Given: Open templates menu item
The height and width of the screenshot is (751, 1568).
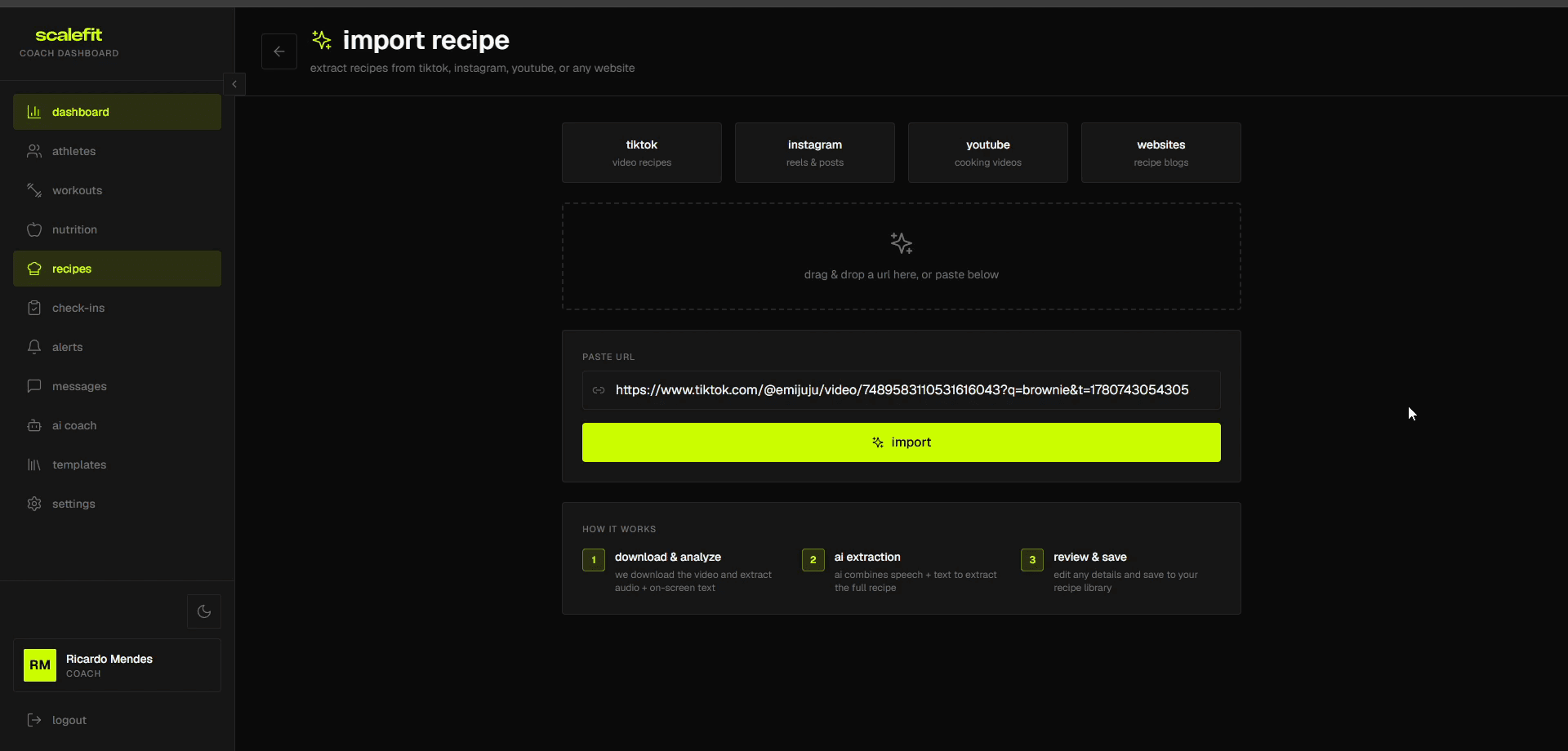Looking at the screenshot, I should (117, 464).
